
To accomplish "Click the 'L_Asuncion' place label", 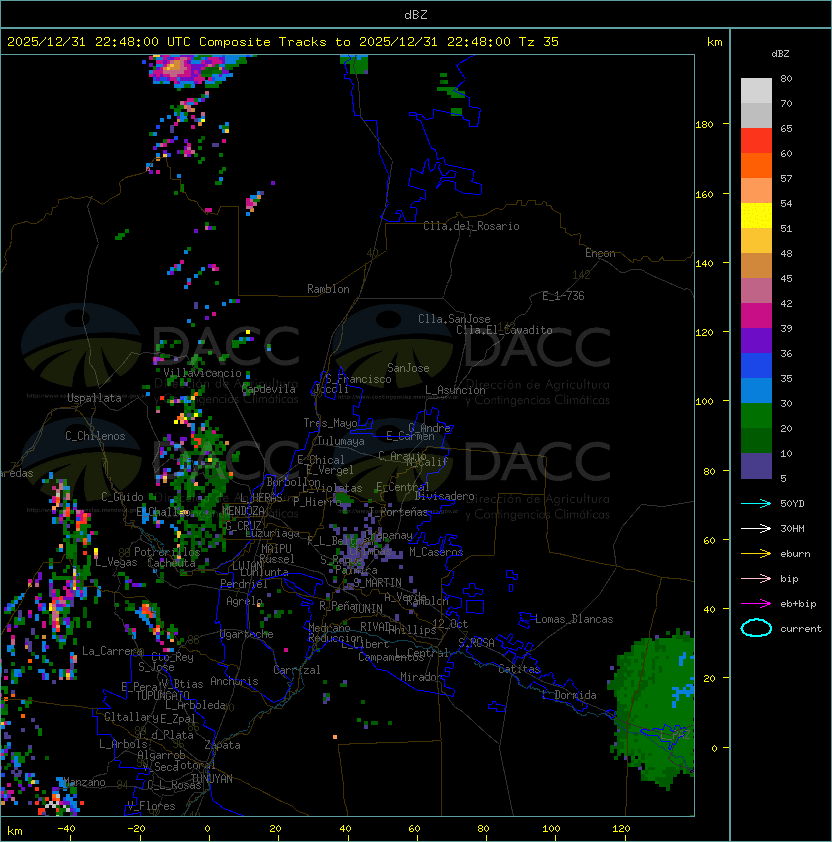I will (455, 390).
